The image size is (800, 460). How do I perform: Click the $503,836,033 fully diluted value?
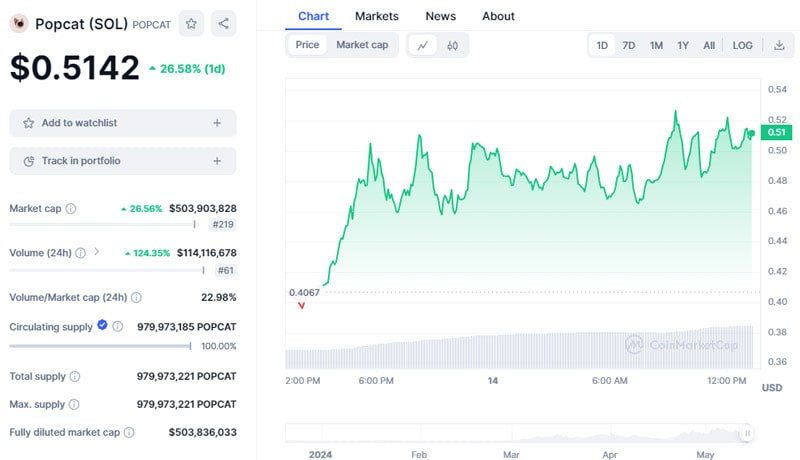tap(203, 432)
